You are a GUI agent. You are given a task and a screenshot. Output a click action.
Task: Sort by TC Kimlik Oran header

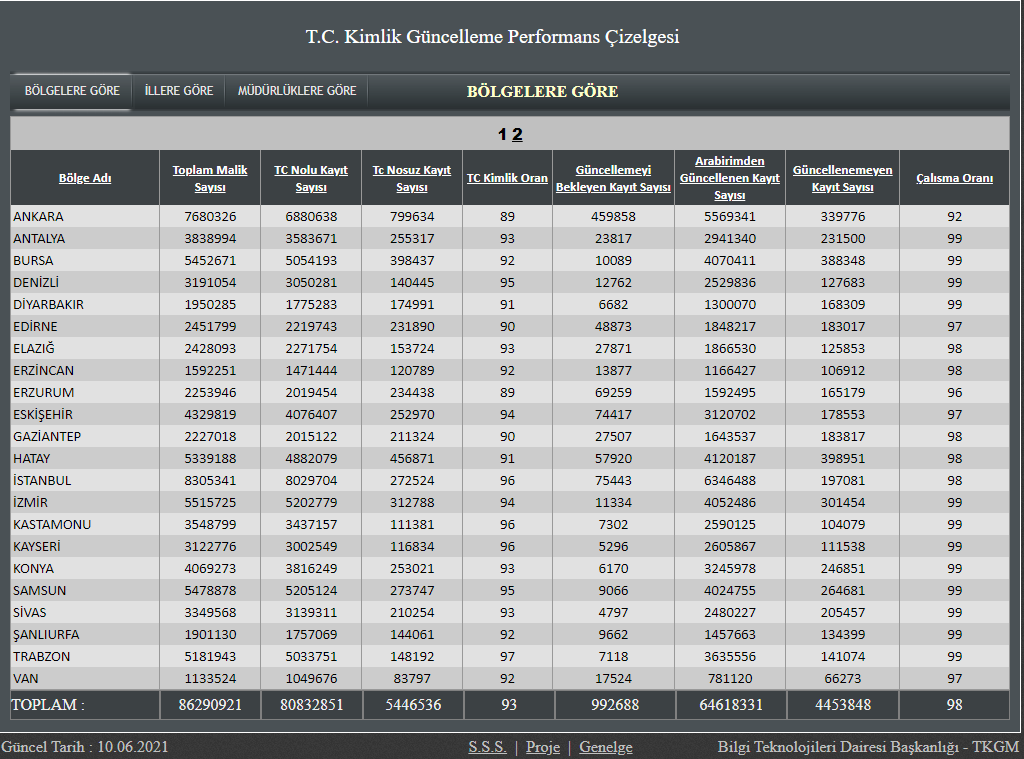[x=507, y=178]
